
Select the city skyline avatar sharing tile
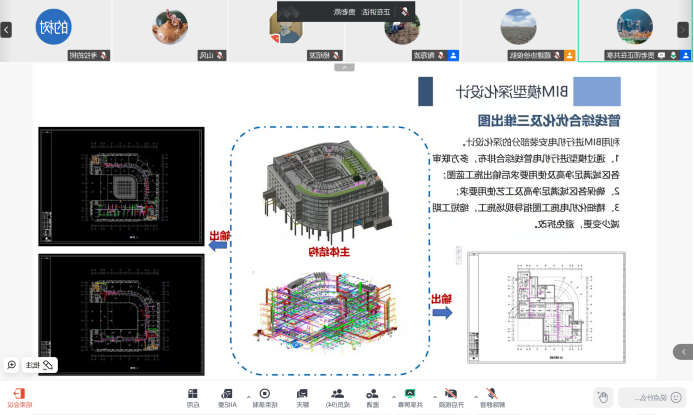click(x=635, y=27)
